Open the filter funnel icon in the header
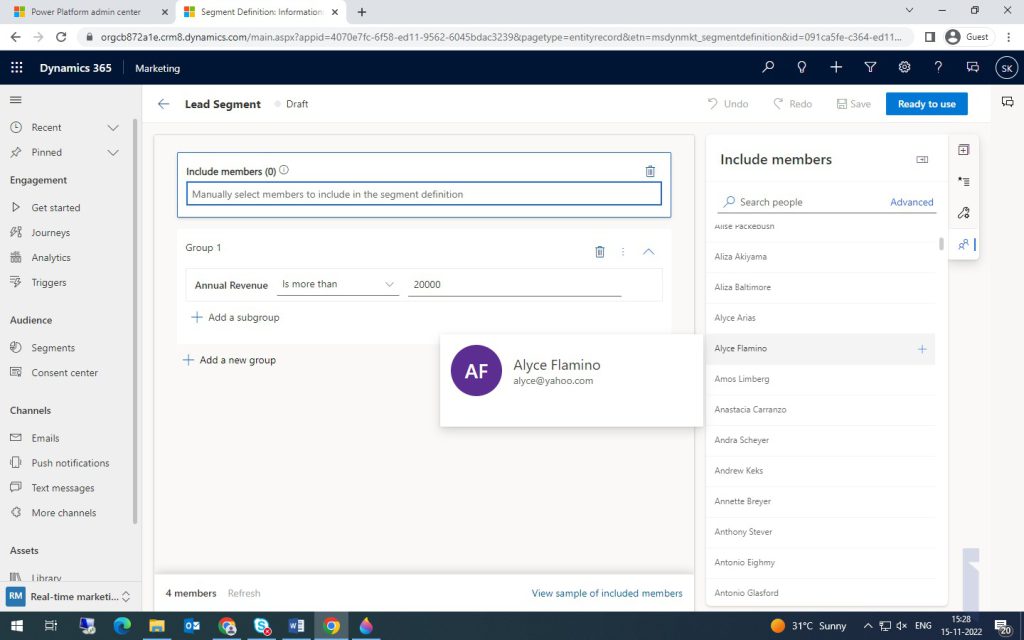The width and height of the screenshot is (1024, 640). (870, 68)
